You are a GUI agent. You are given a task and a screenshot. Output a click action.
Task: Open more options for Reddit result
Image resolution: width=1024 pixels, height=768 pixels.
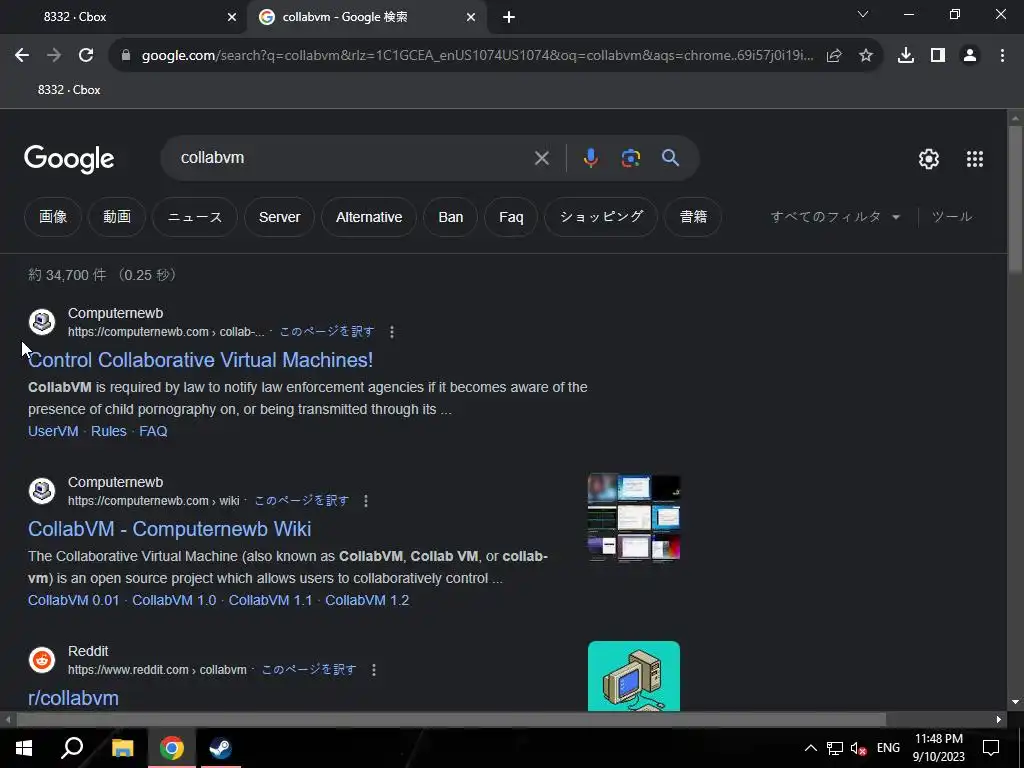374,670
